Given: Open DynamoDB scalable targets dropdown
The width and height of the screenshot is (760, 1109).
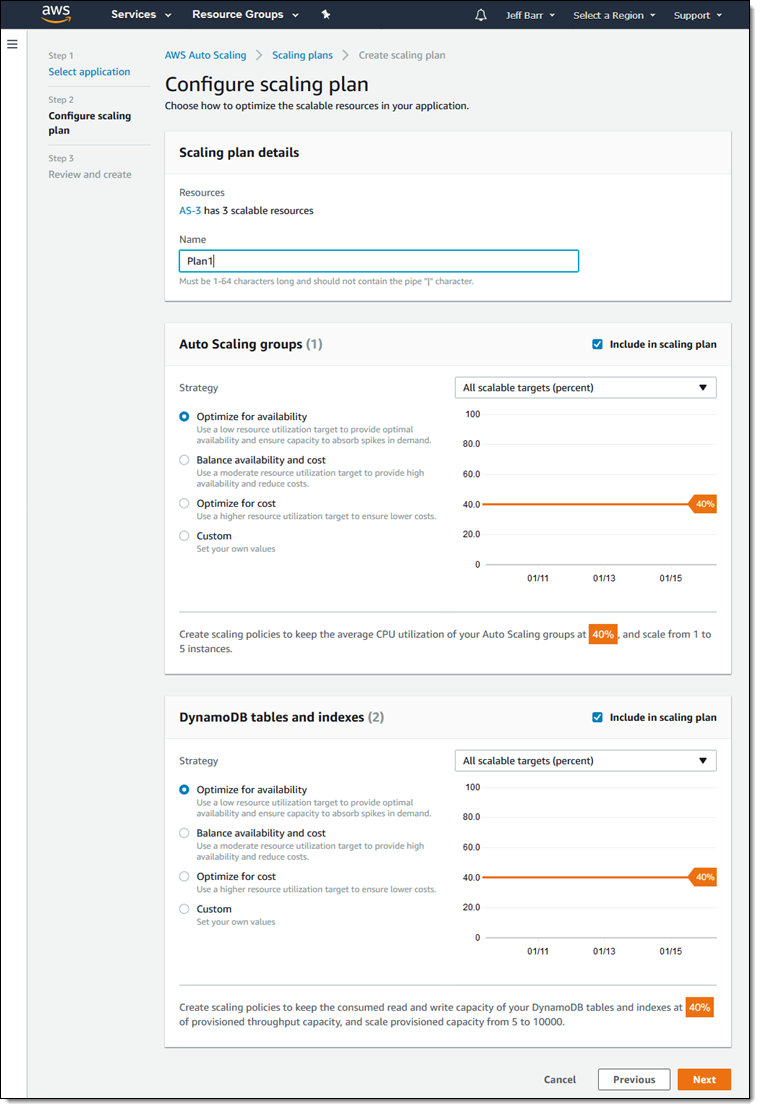Looking at the screenshot, I should point(585,760).
